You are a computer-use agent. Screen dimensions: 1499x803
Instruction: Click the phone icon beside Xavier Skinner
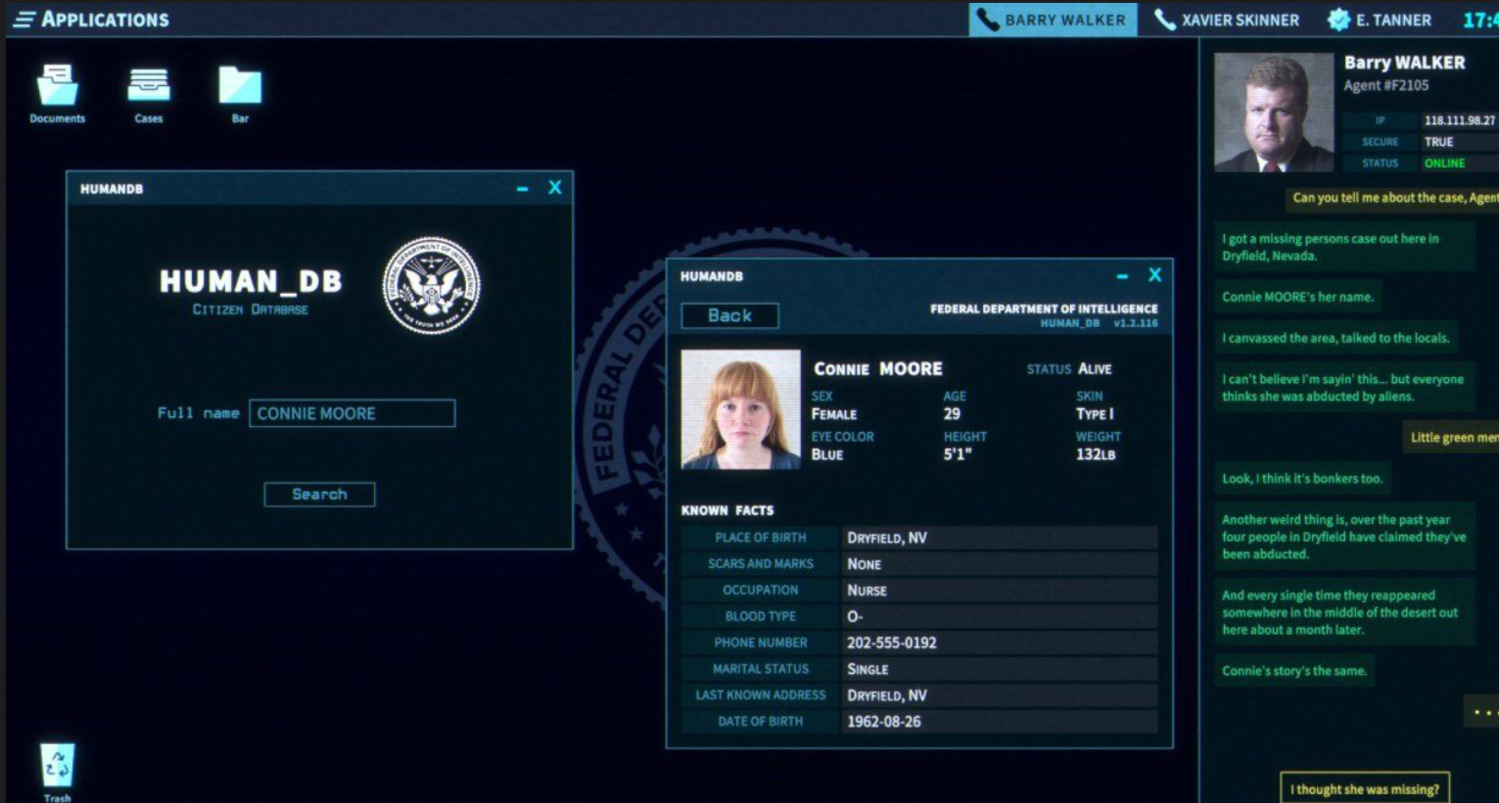click(1165, 20)
